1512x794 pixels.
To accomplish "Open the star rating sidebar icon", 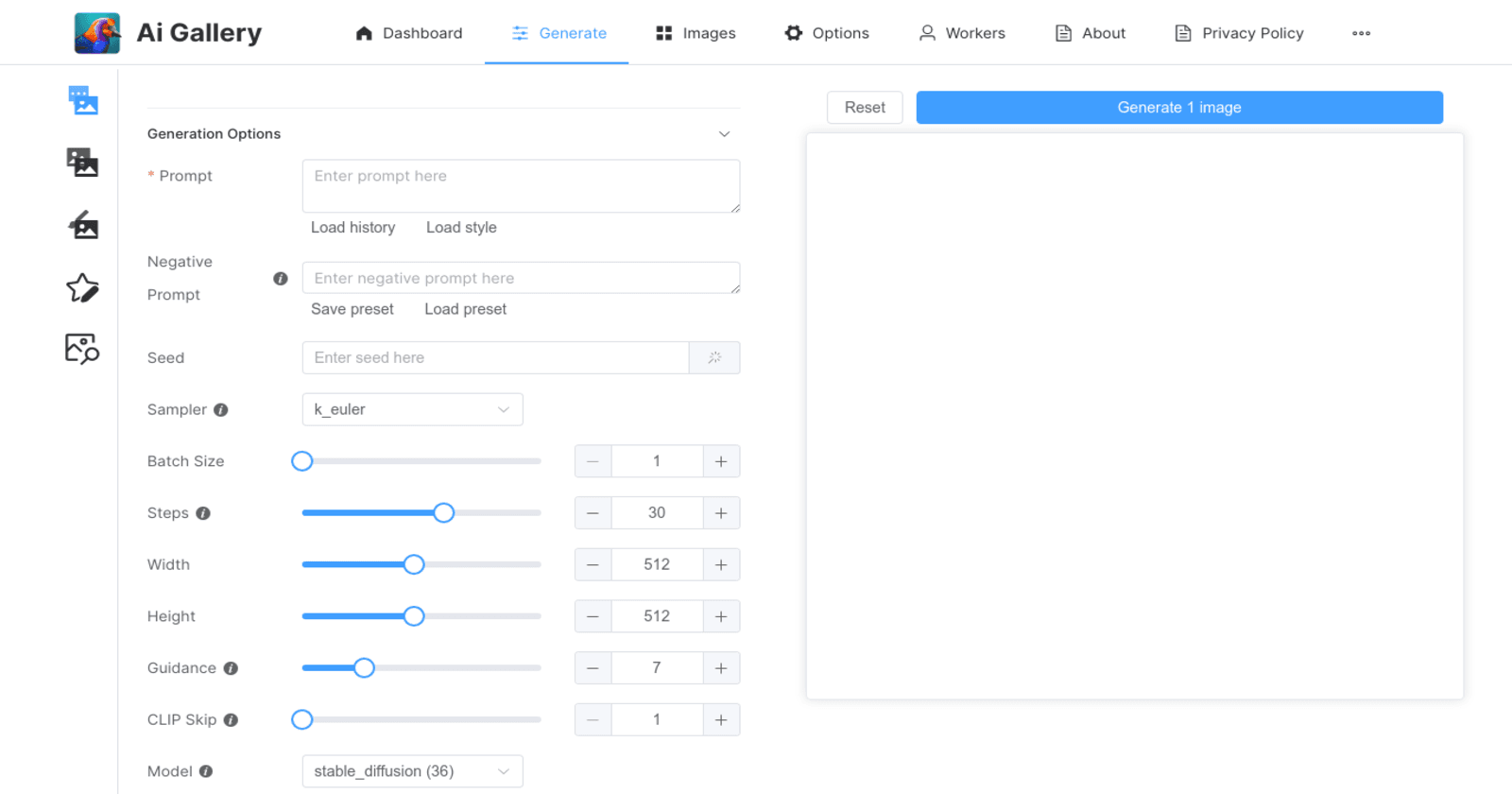I will [83, 287].
